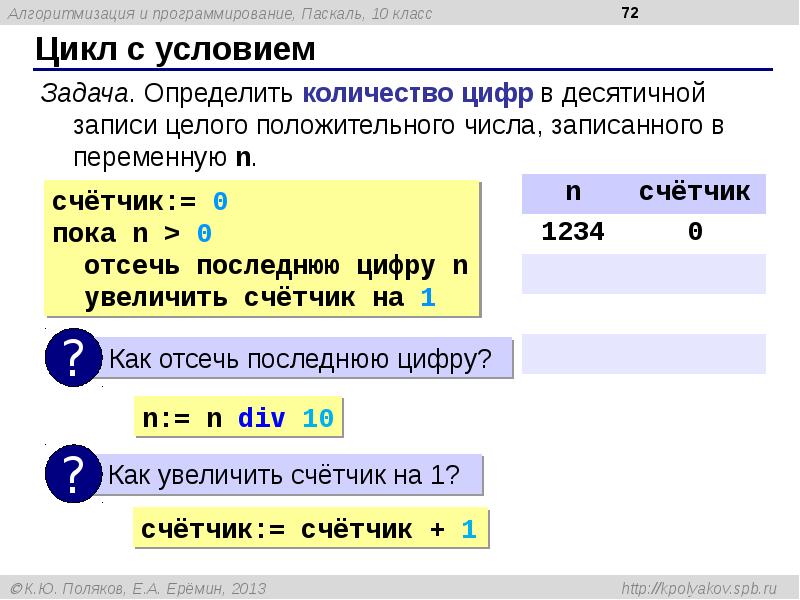
Task: Click the slide number 72
Action: point(630,13)
